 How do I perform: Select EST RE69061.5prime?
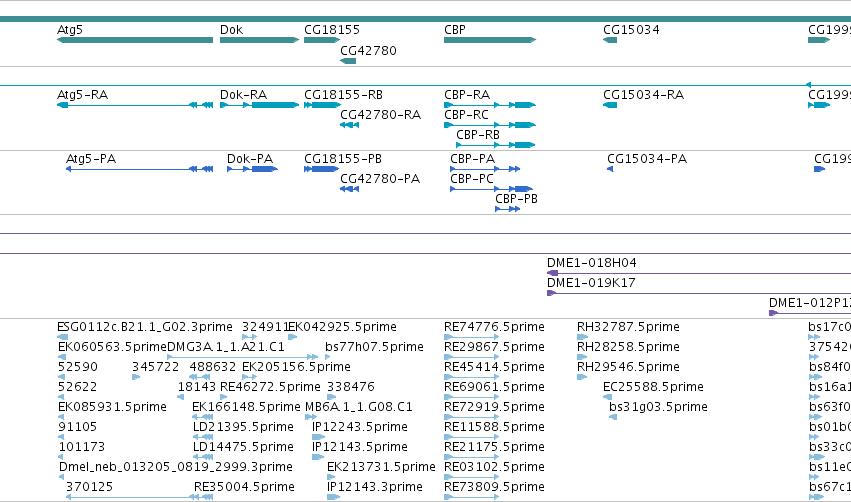click(x=472, y=397)
